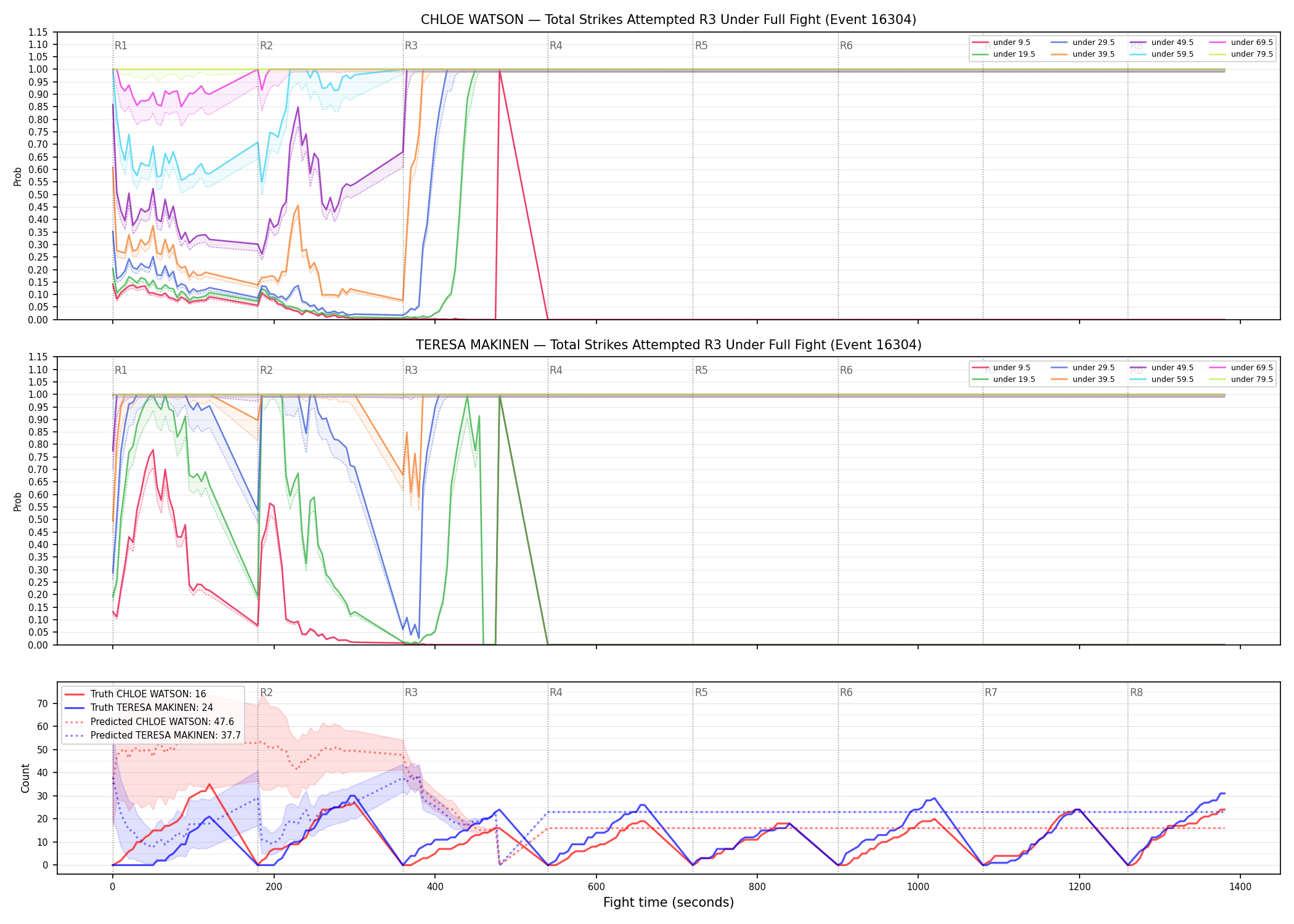The height and width of the screenshot is (924, 1294).
Task: Click the red line swatch beside Truth CHLOE WATSON
Action: click(75, 694)
